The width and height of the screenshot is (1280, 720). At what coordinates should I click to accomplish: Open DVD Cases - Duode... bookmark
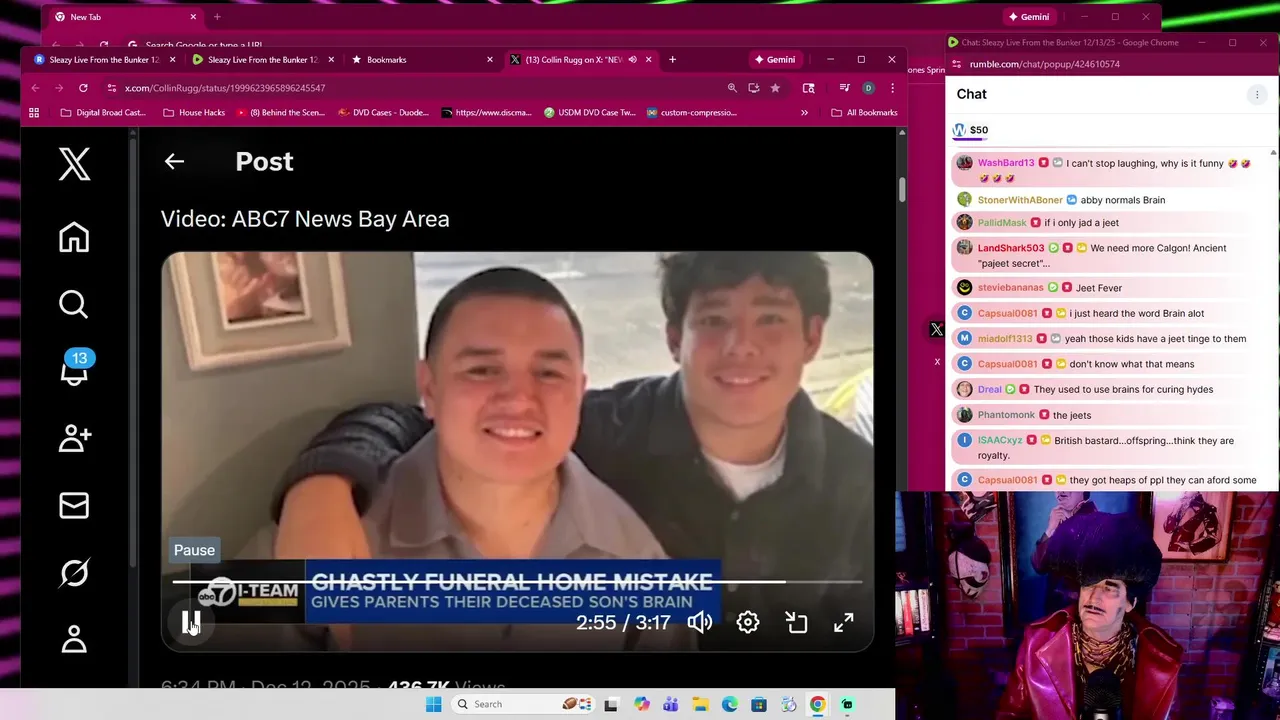click(x=384, y=112)
